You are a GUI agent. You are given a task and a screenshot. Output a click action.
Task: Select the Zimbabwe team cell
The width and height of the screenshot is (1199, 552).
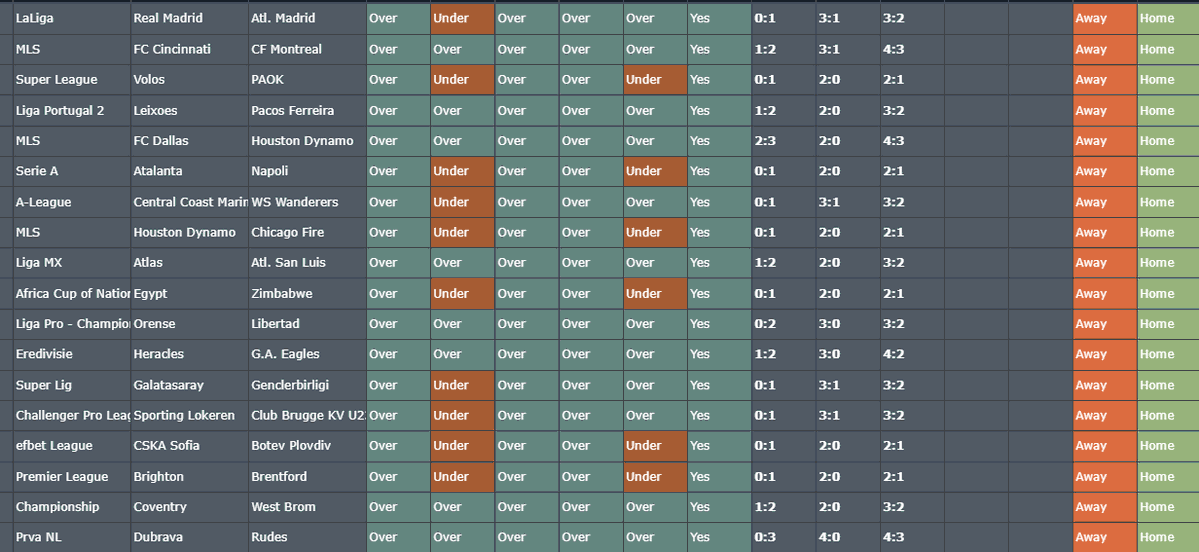307,294
